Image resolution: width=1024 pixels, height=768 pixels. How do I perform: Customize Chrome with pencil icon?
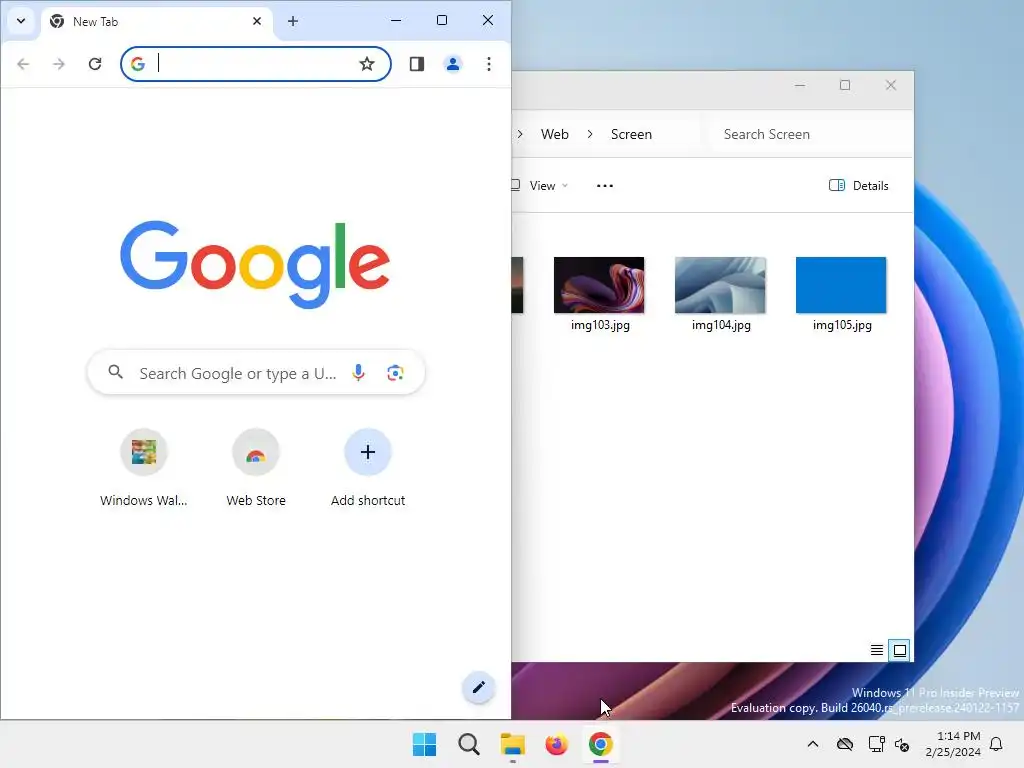click(479, 687)
